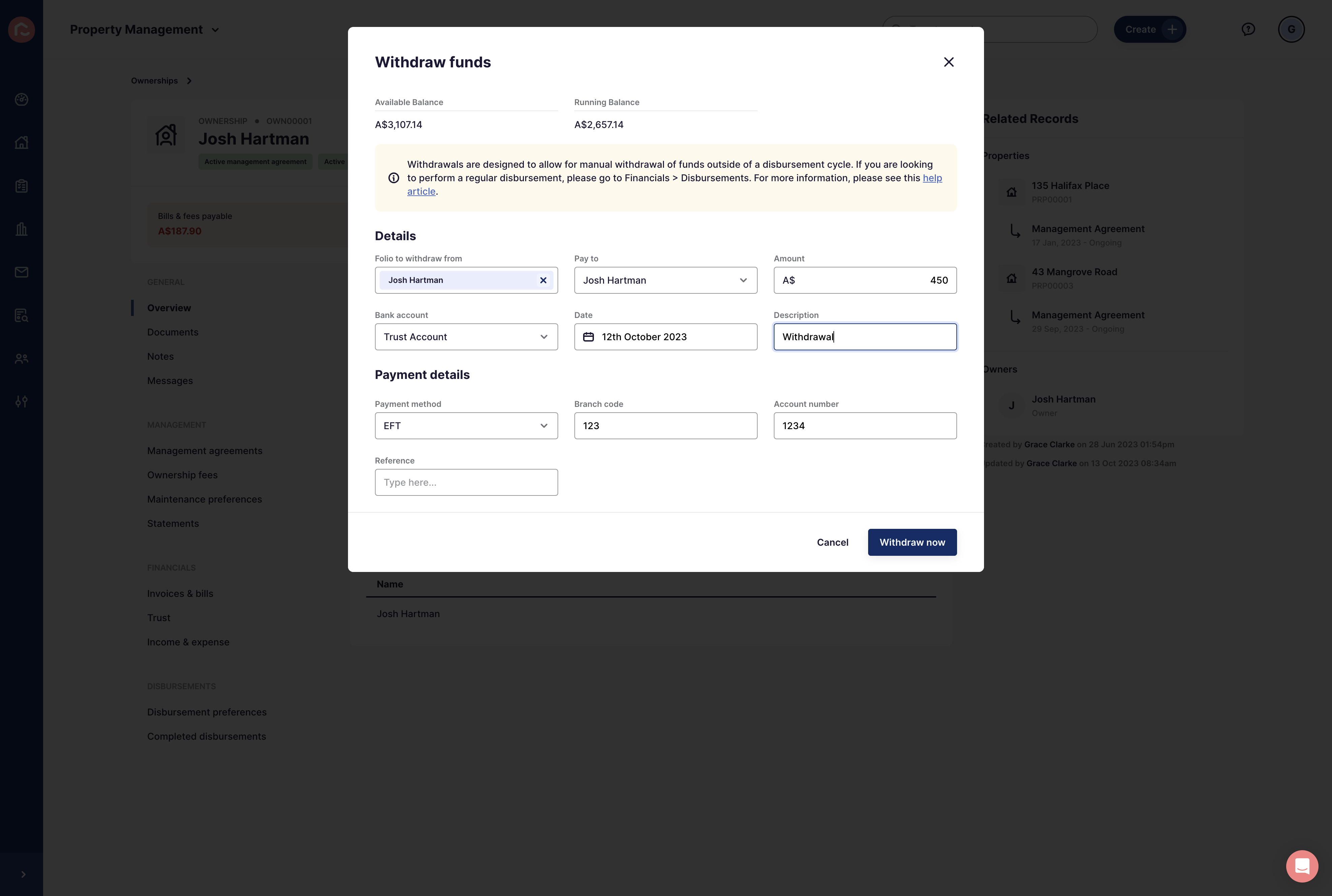Open the tasks clipboard sidebar icon

click(22, 186)
